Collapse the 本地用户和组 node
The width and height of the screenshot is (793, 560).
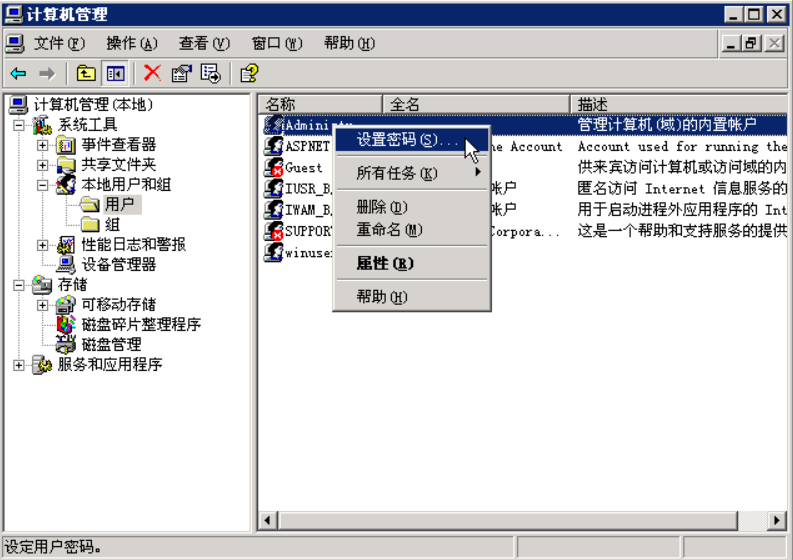click(x=42, y=185)
